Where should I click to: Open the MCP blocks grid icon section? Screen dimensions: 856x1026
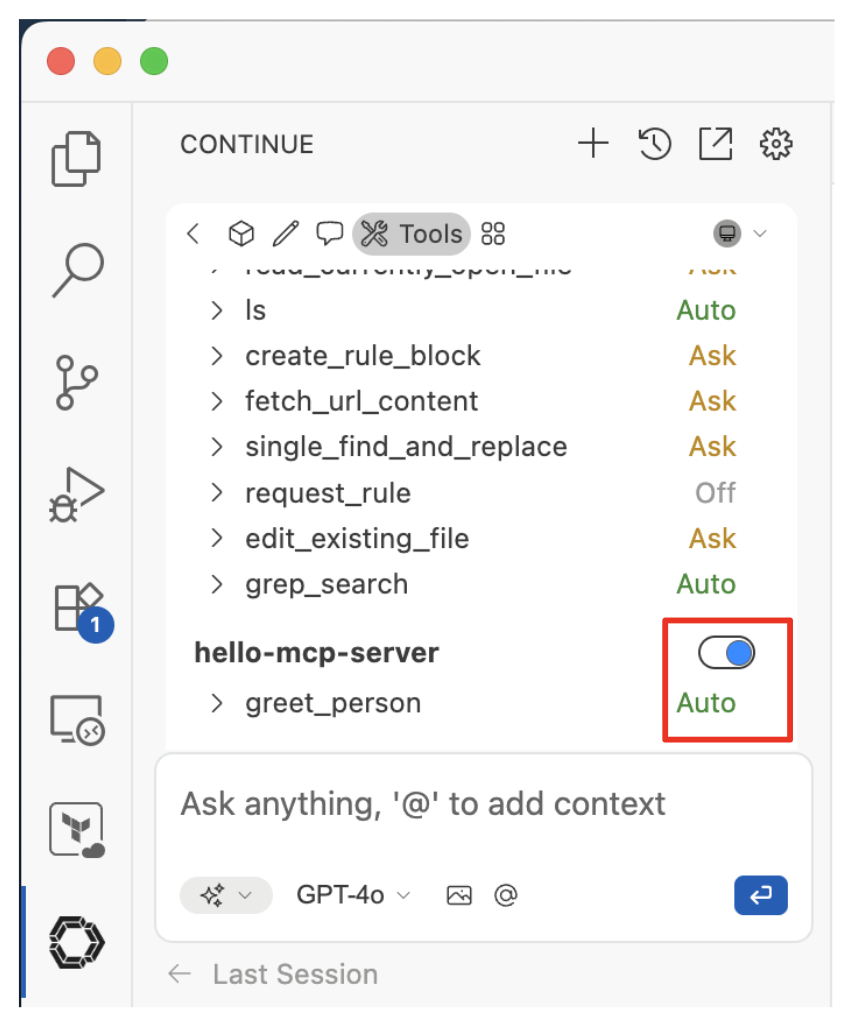[493, 234]
